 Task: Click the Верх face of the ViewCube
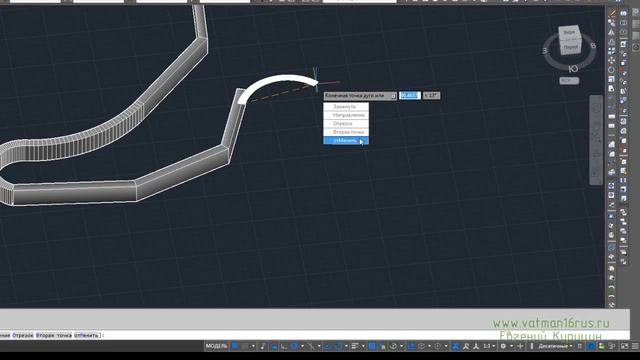(x=569, y=32)
